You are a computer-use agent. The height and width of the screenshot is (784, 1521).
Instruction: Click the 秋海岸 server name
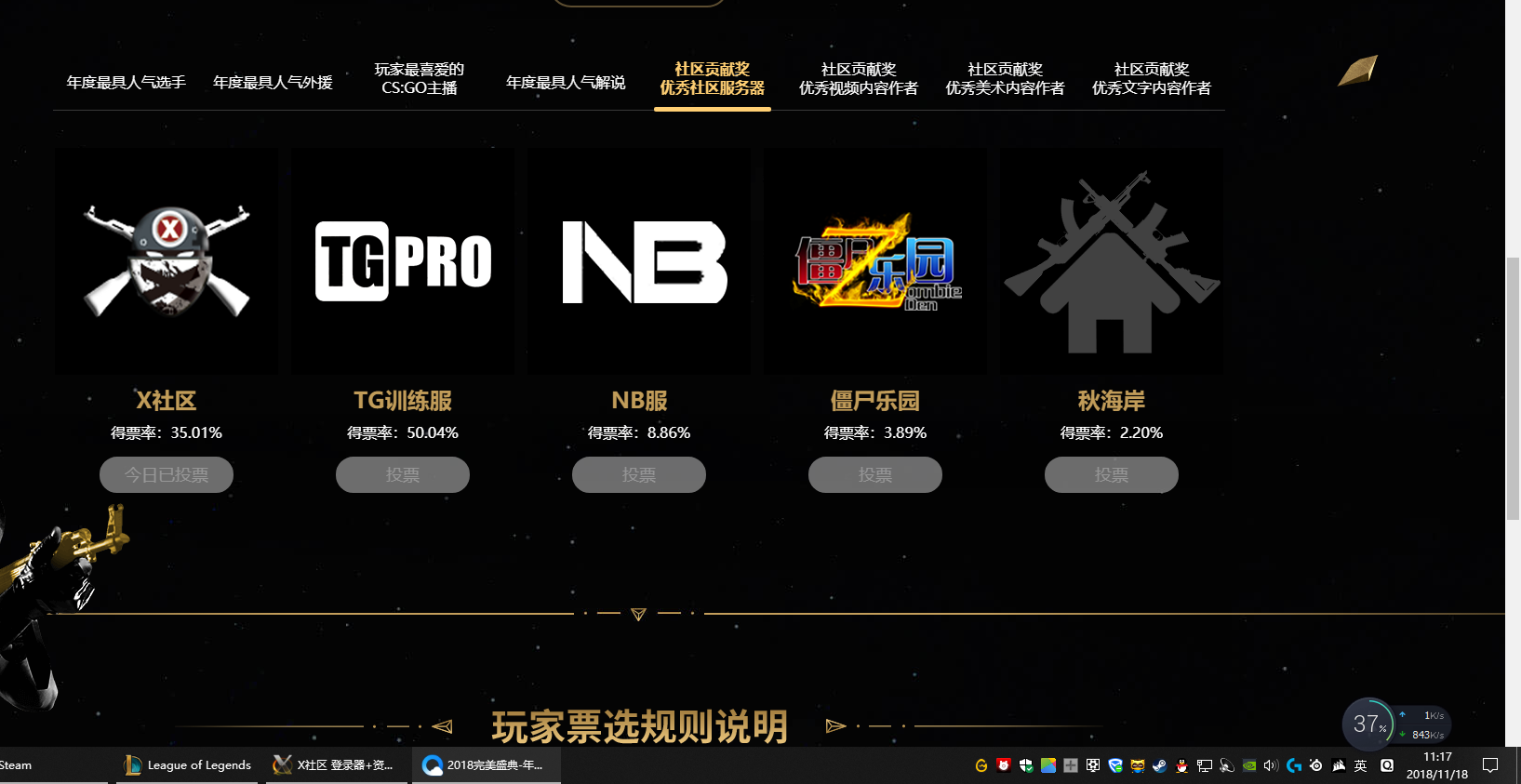[1112, 401]
